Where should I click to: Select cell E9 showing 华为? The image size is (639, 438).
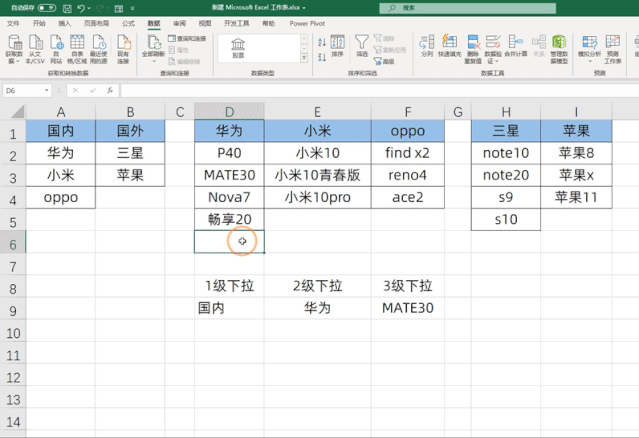(317, 308)
